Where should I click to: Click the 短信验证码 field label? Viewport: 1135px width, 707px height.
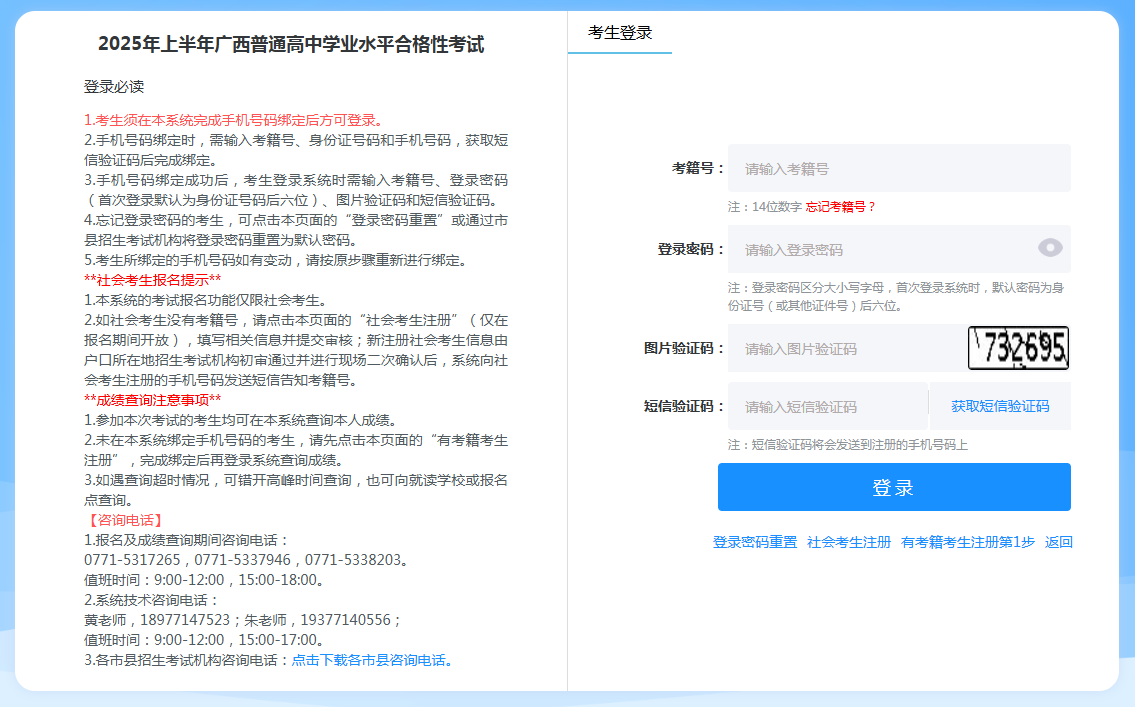[x=684, y=406]
